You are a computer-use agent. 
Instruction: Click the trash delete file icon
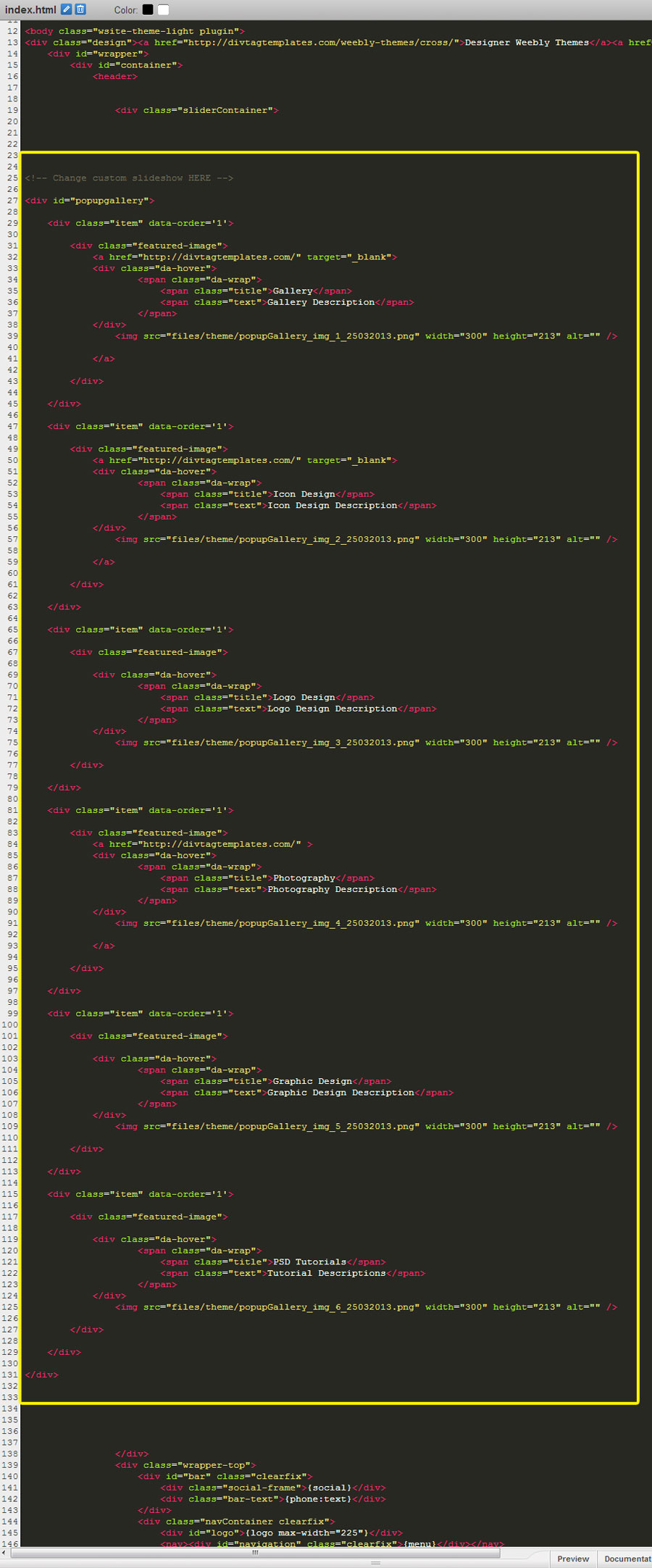tap(80, 9)
